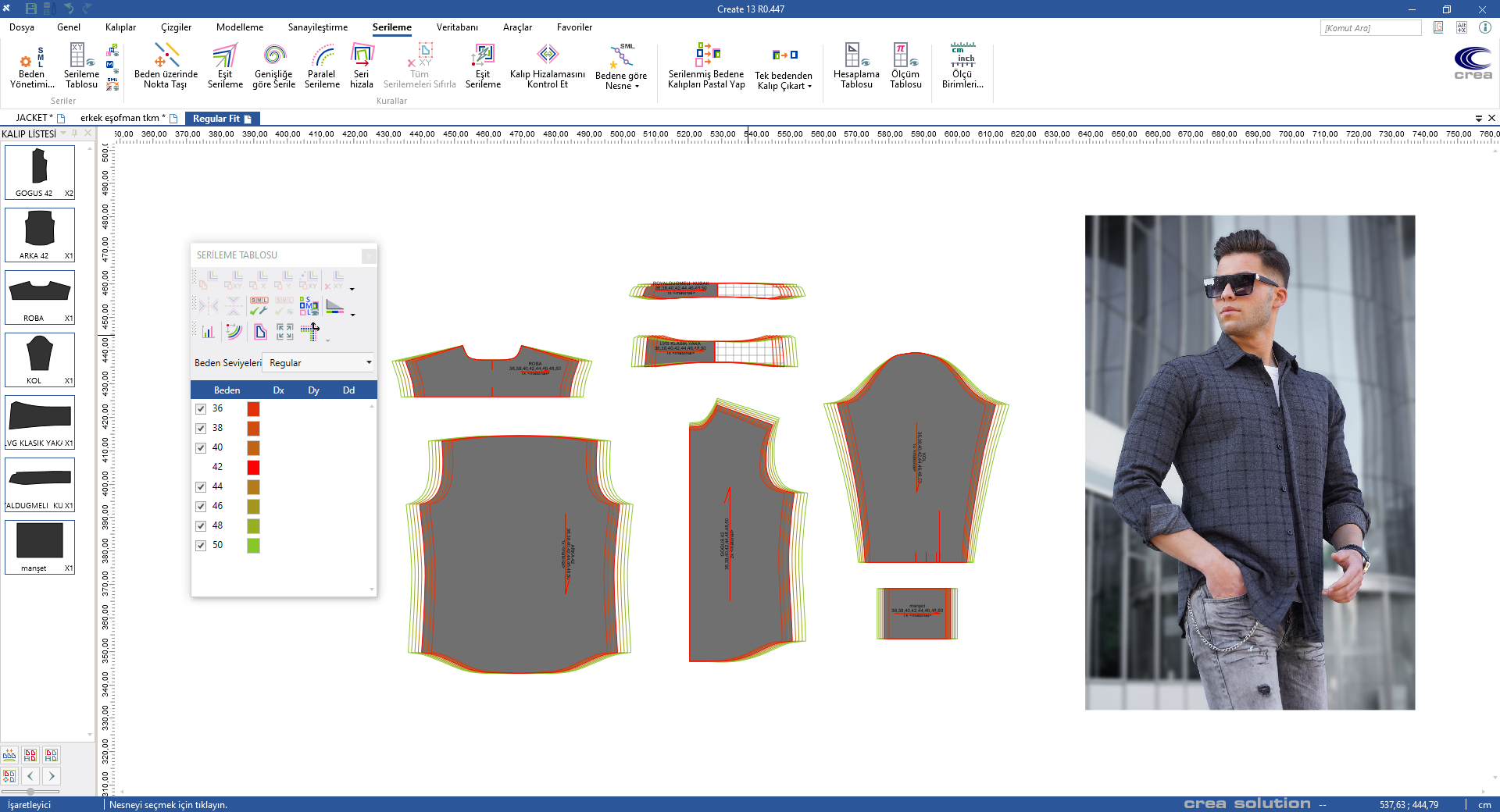Open the Hesaplama Tablosu tool
The image size is (1500, 812).
[856, 66]
